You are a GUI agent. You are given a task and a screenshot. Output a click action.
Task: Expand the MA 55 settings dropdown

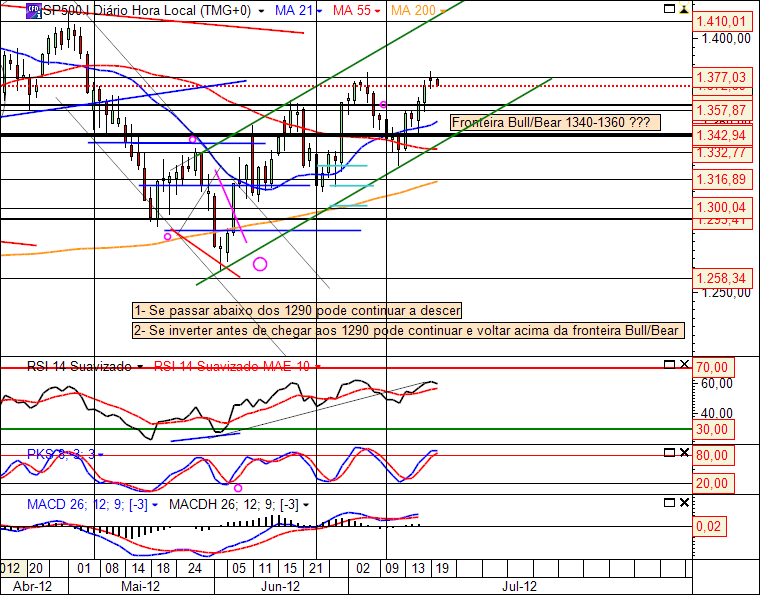pyautogui.click(x=377, y=11)
